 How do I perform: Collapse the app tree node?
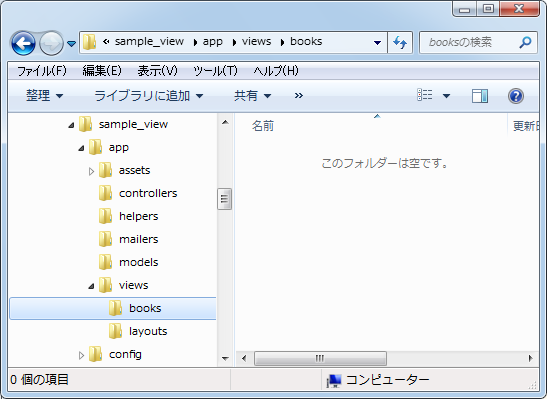click(81, 148)
